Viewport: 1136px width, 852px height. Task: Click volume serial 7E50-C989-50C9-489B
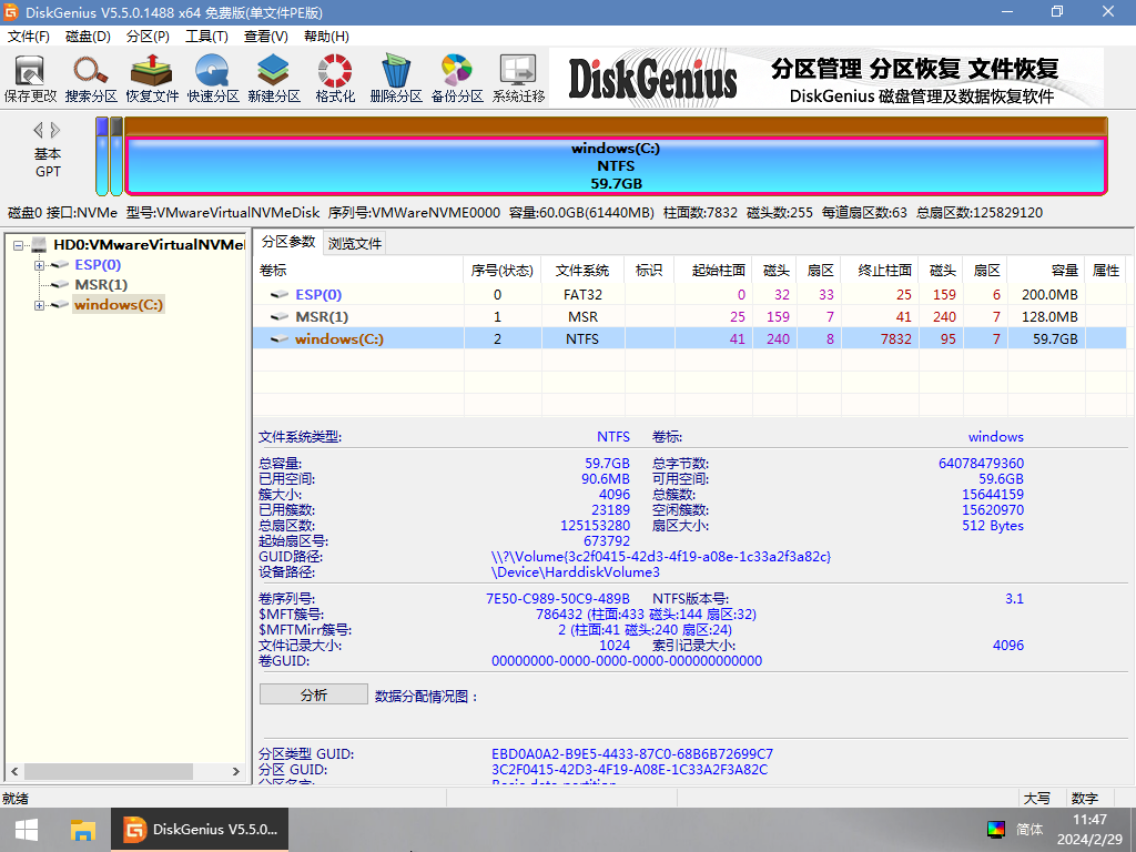tap(558, 598)
